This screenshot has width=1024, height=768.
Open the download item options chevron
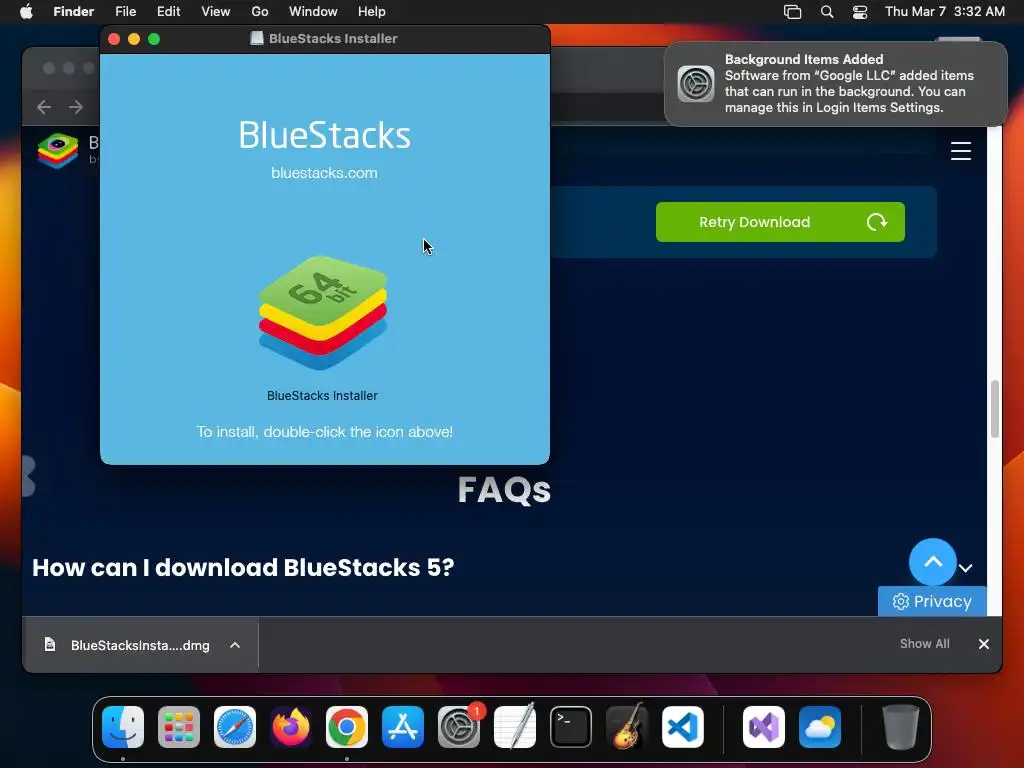235,645
